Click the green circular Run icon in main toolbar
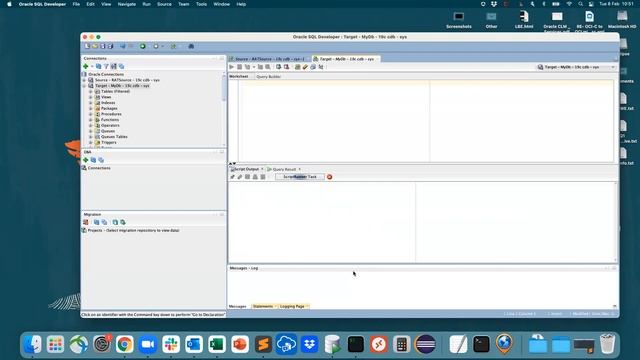Screen dimensions: 640x360 coord(142,47)
